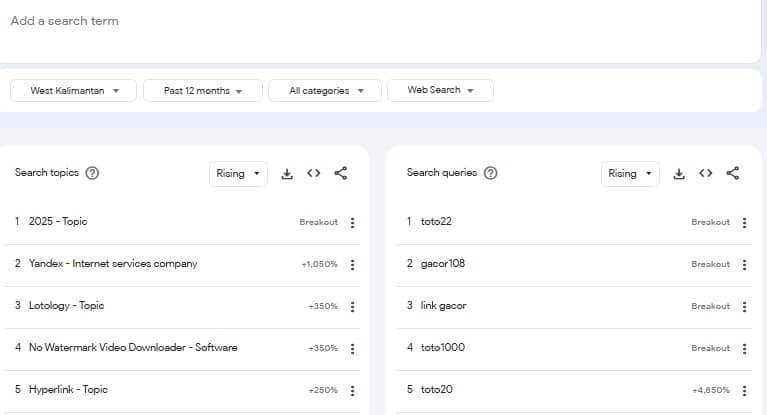The width and height of the screenshot is (767, 415).
Task: Click the Breakout label for toto1000
Action: click(710, 348)
